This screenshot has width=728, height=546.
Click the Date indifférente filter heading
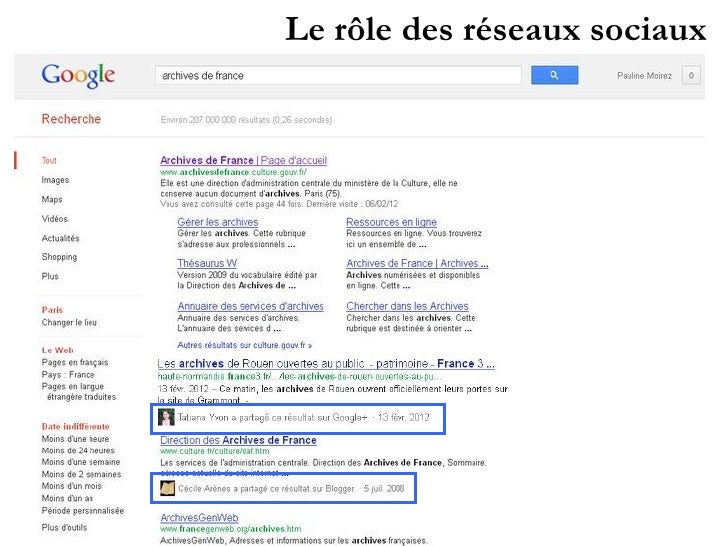click(x=75, y=426)
